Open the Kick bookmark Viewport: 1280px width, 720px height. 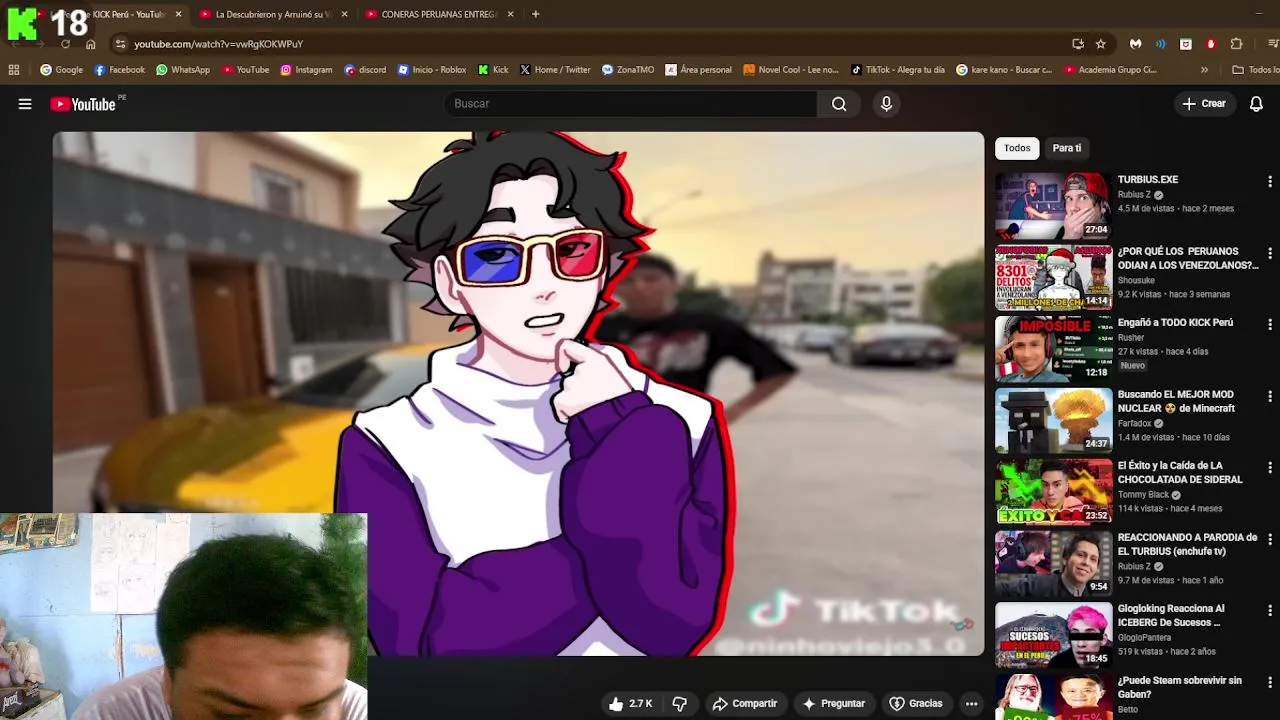[x=493, y=70]
